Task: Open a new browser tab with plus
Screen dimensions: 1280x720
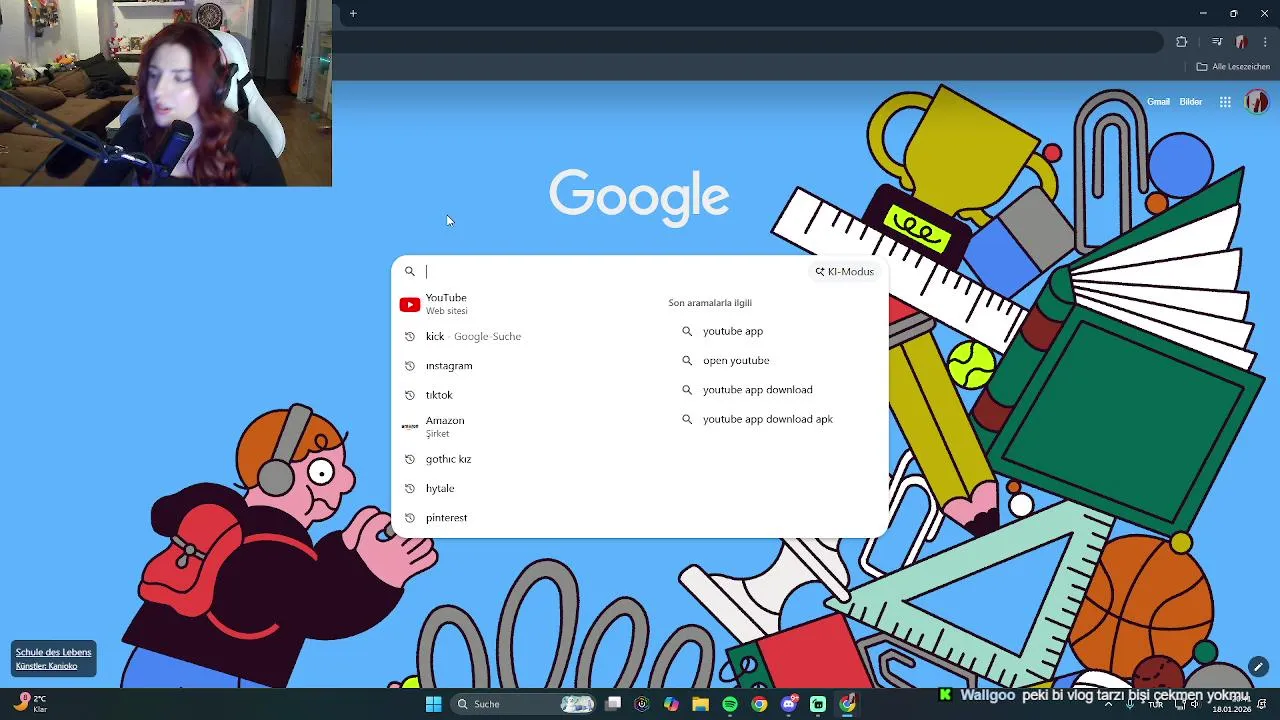Action: point(353,13)
